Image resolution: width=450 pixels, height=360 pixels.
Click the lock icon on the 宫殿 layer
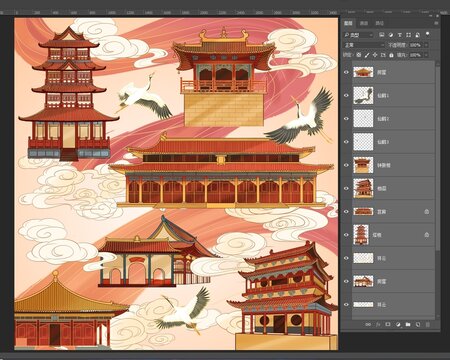click(x=427, y=212)
